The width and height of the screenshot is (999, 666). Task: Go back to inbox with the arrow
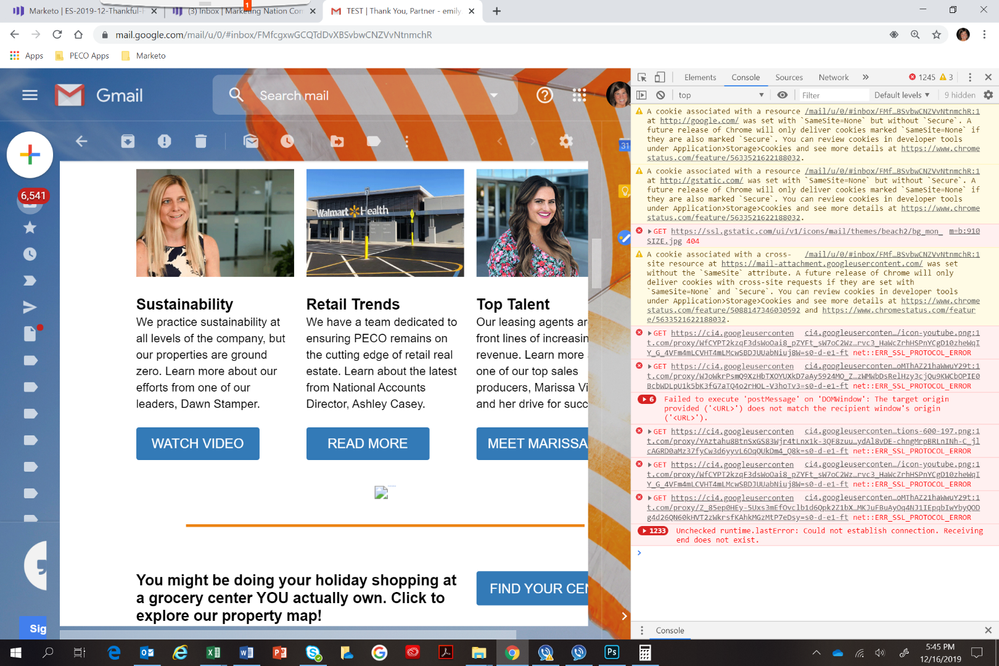click(82, 141)
